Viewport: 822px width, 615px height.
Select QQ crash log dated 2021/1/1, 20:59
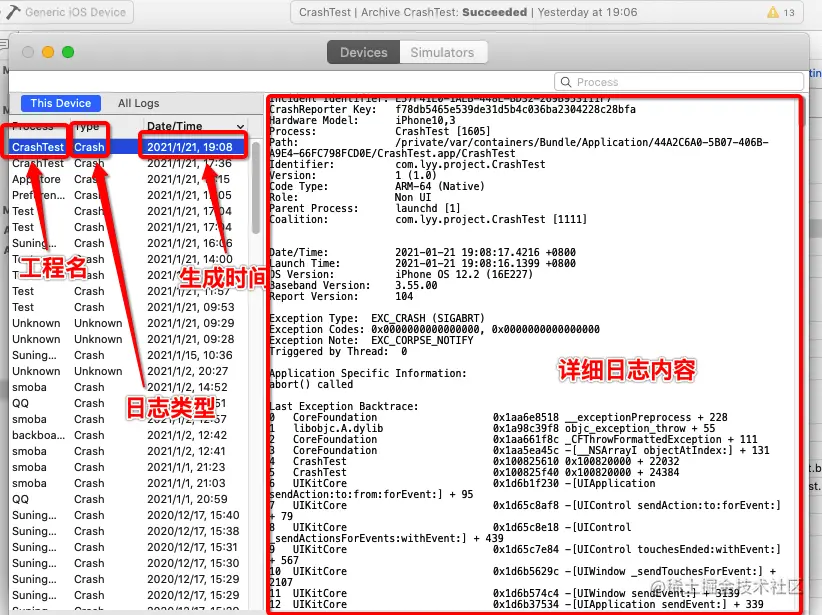coord(128,499)
